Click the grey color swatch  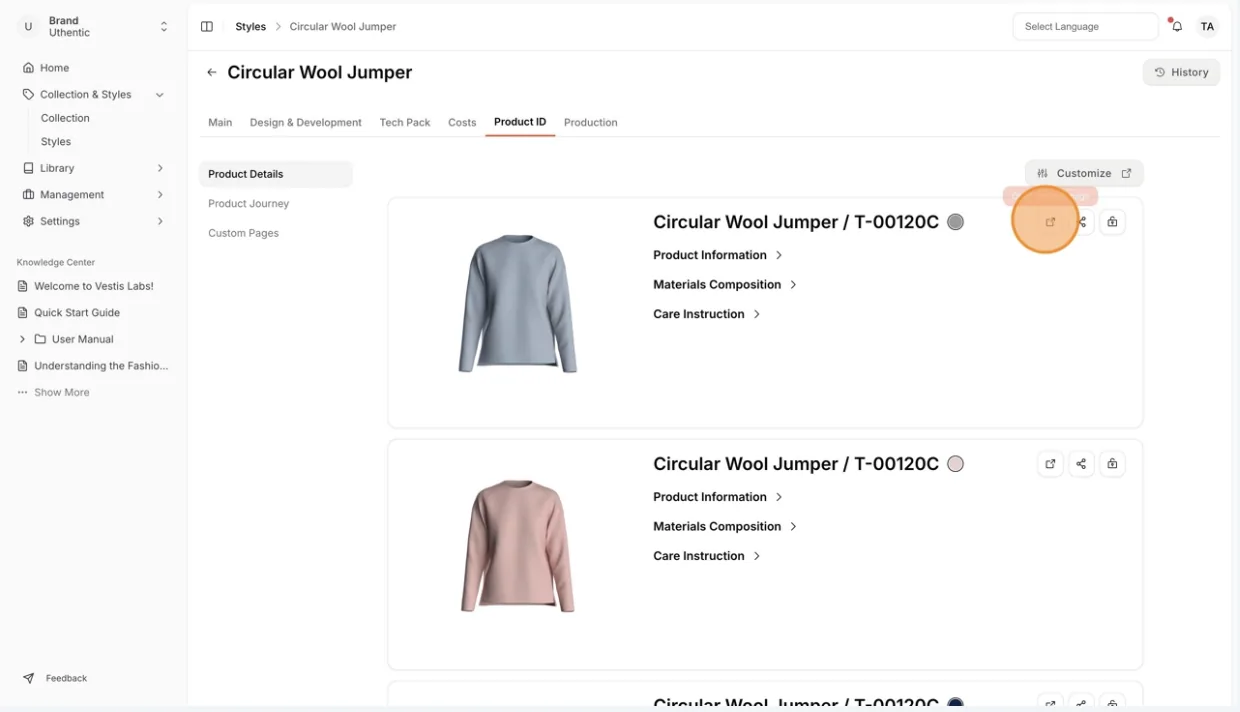[956, 222]
